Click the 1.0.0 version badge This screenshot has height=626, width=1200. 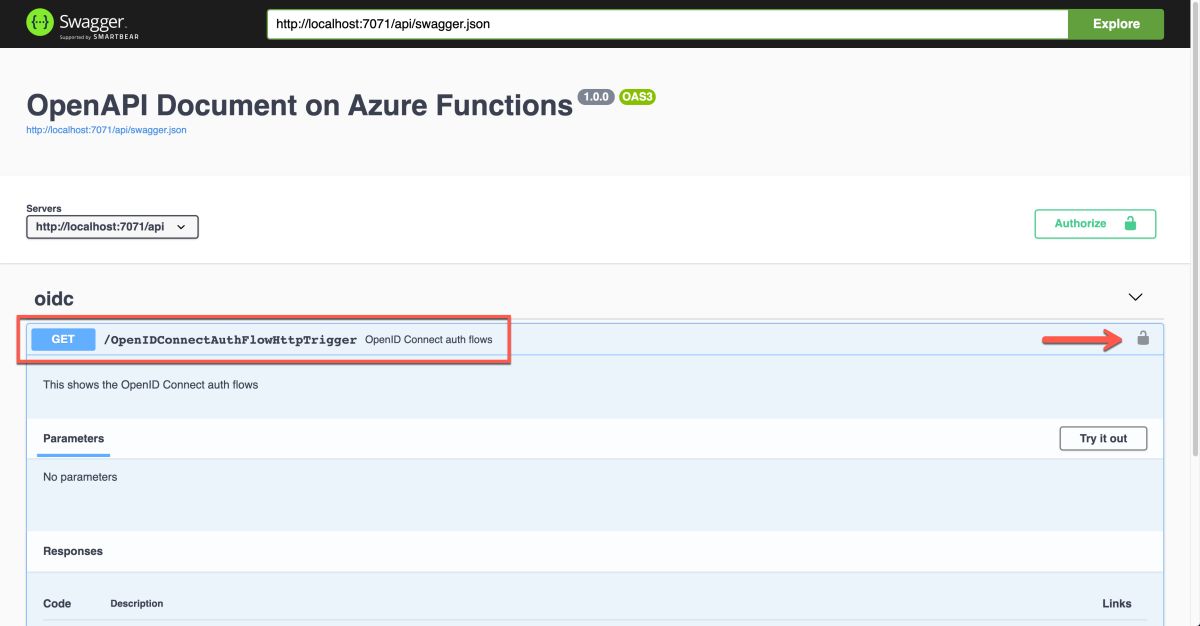[596, 97]
